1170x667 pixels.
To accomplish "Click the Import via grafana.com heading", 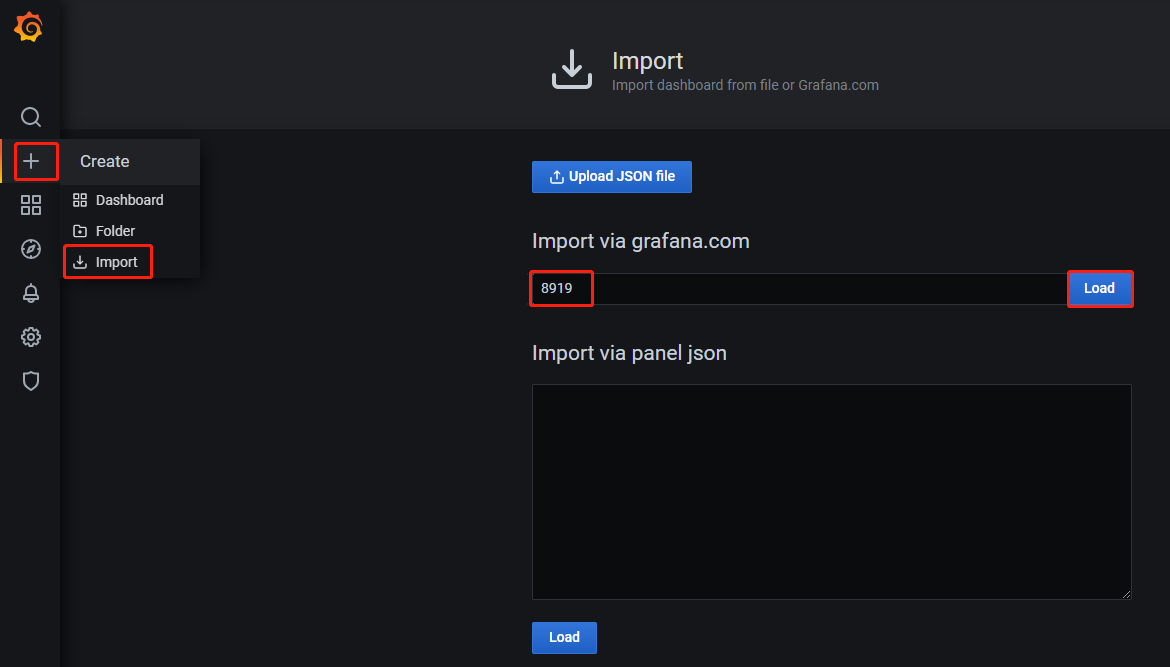I will pos(640,242).
